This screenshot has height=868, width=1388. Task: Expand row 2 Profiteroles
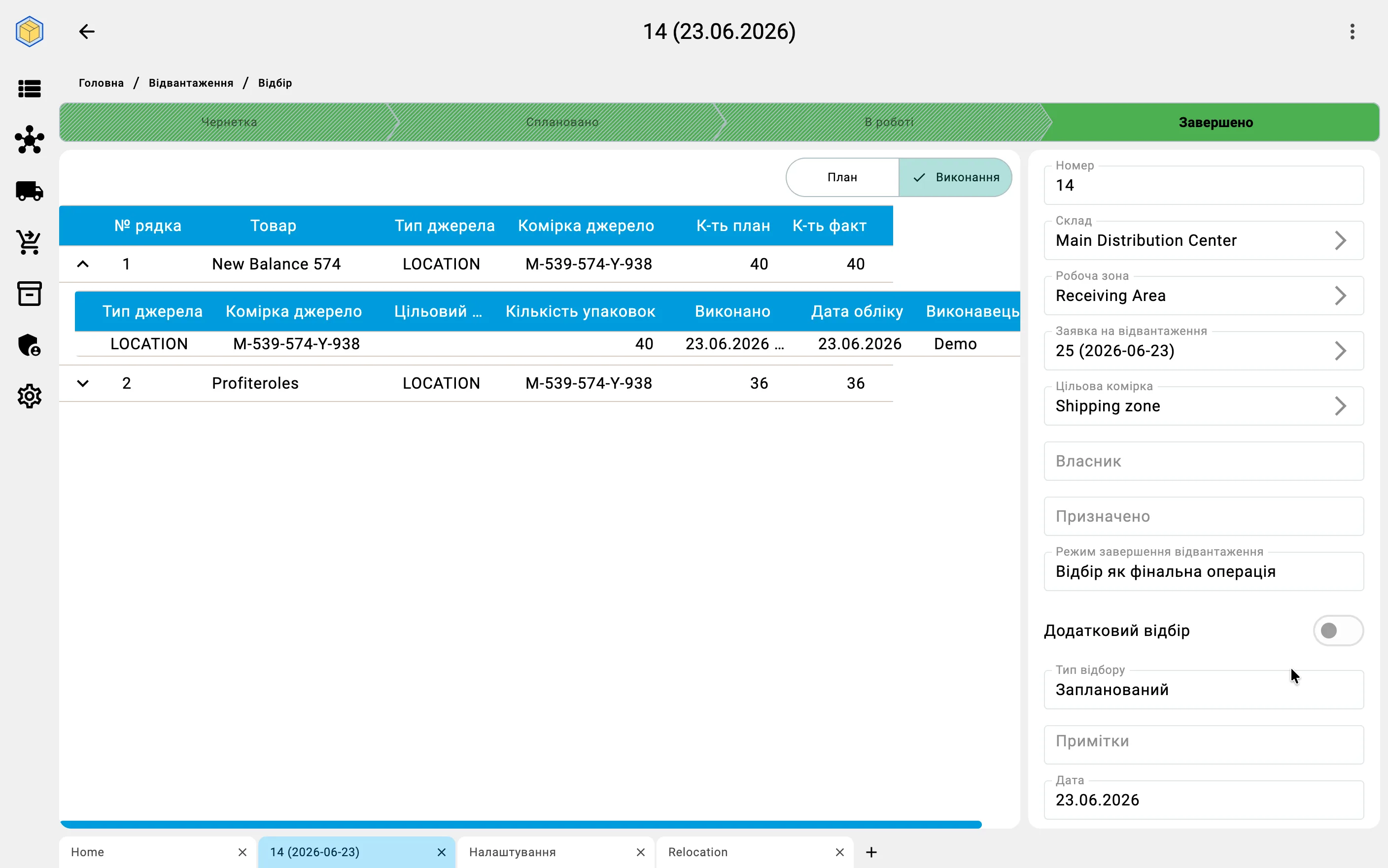point(83,383)
